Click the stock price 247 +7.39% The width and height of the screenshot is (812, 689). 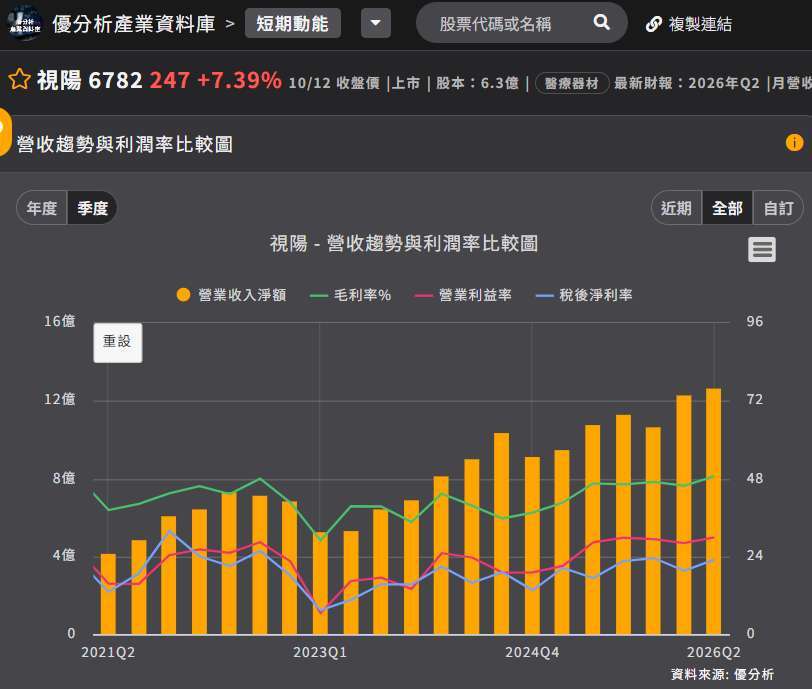pyautogui.click(x=215, y=80)
